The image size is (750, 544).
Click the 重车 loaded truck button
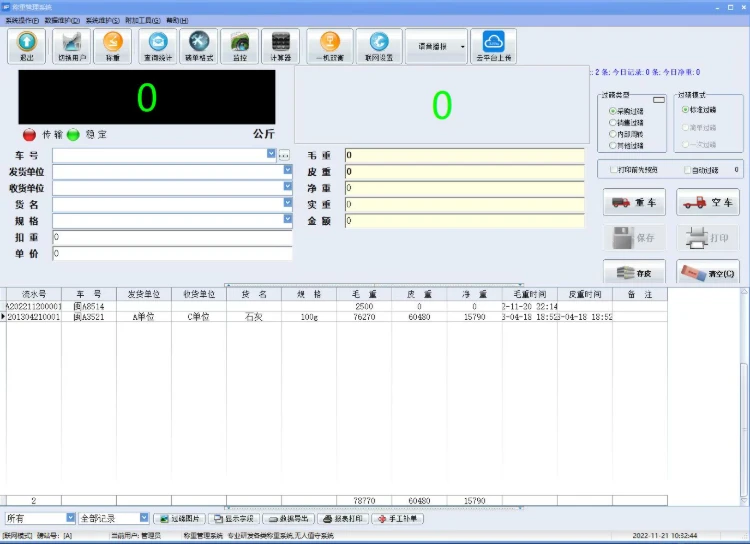click(x=634, y=202)
